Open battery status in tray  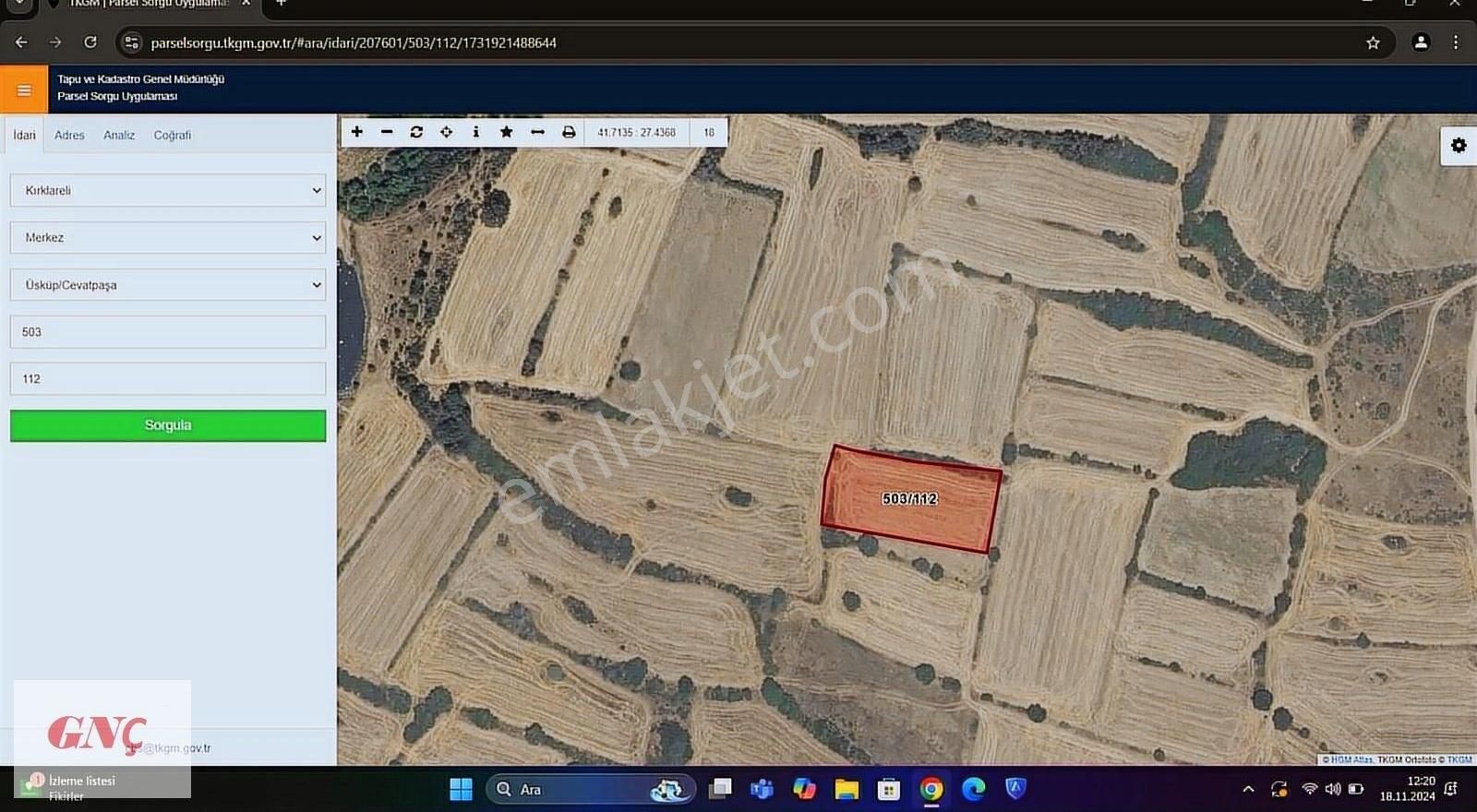1356,789
